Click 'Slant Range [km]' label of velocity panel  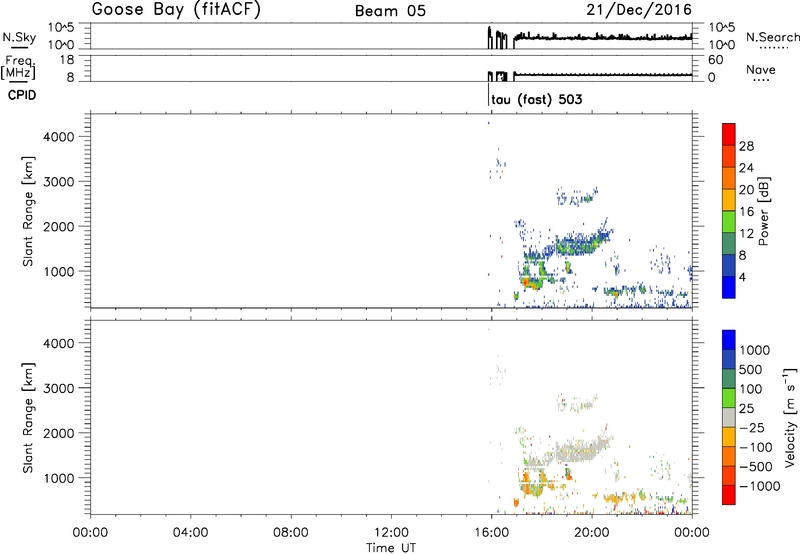(x=28, y=418)
